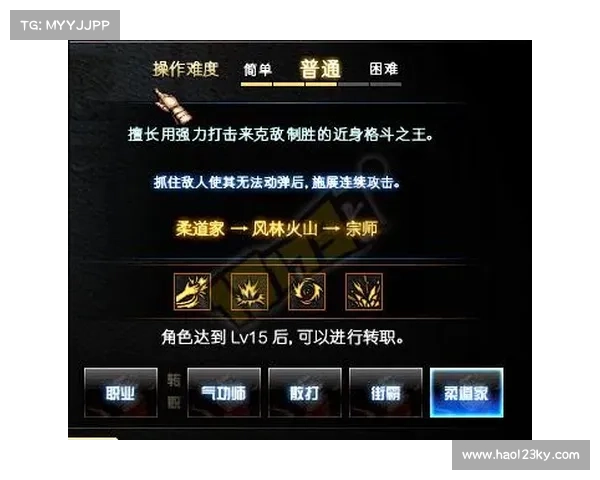Select the swirling vortex skill icon
This screenshot has width=600, height=480.
307,292
